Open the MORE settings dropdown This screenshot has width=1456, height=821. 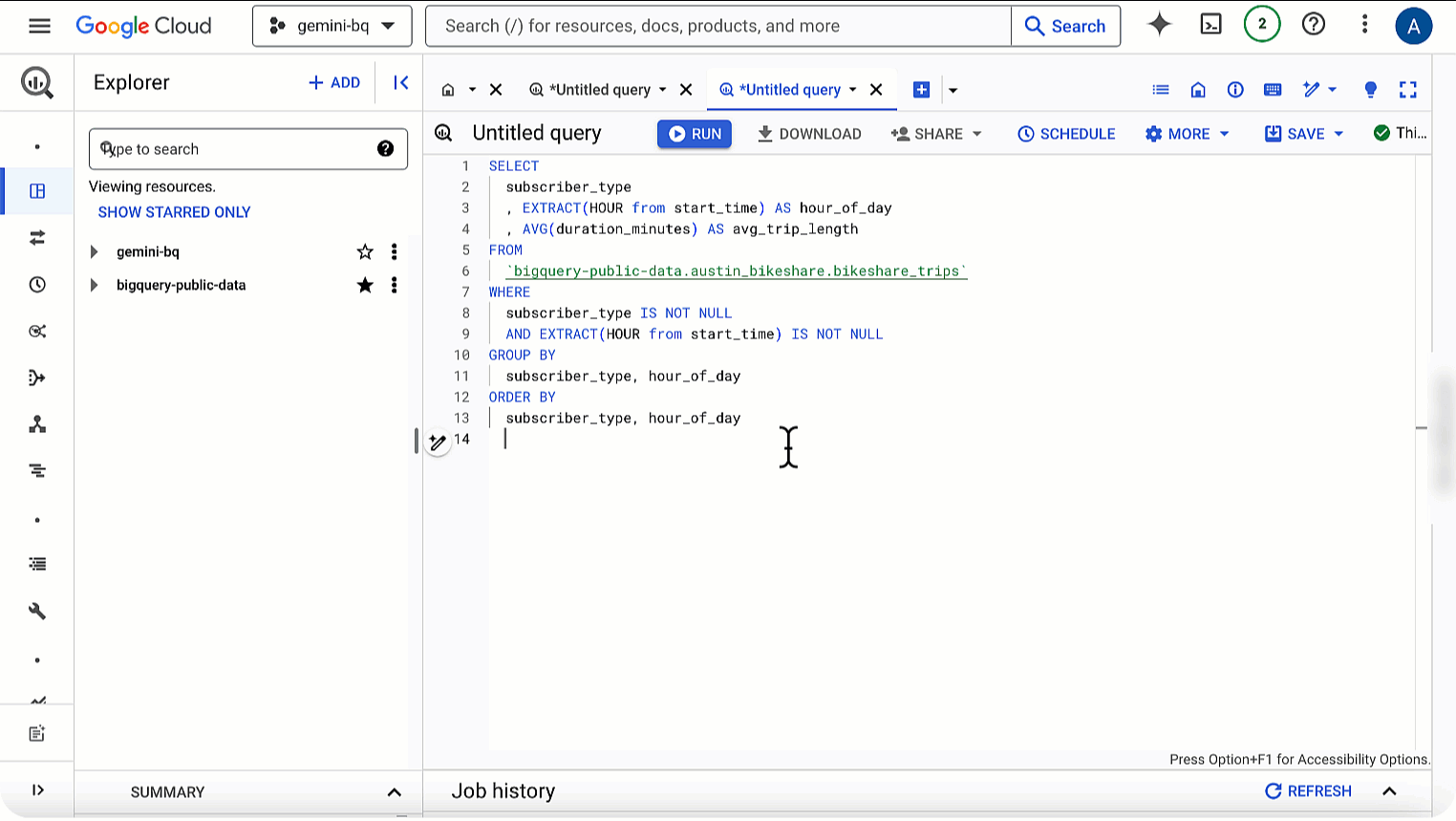point(1188,134)
